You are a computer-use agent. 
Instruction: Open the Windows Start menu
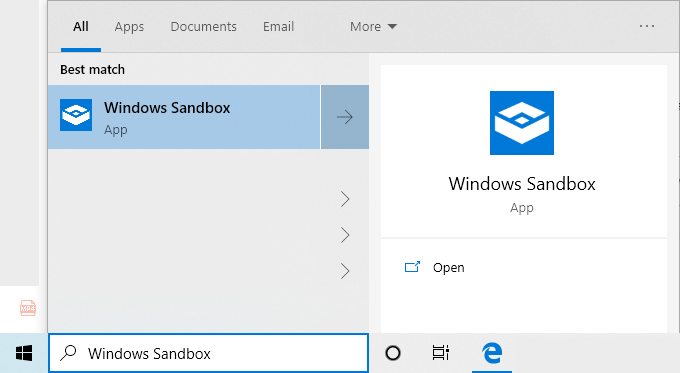pyautogui.click(x=24, y=353)
